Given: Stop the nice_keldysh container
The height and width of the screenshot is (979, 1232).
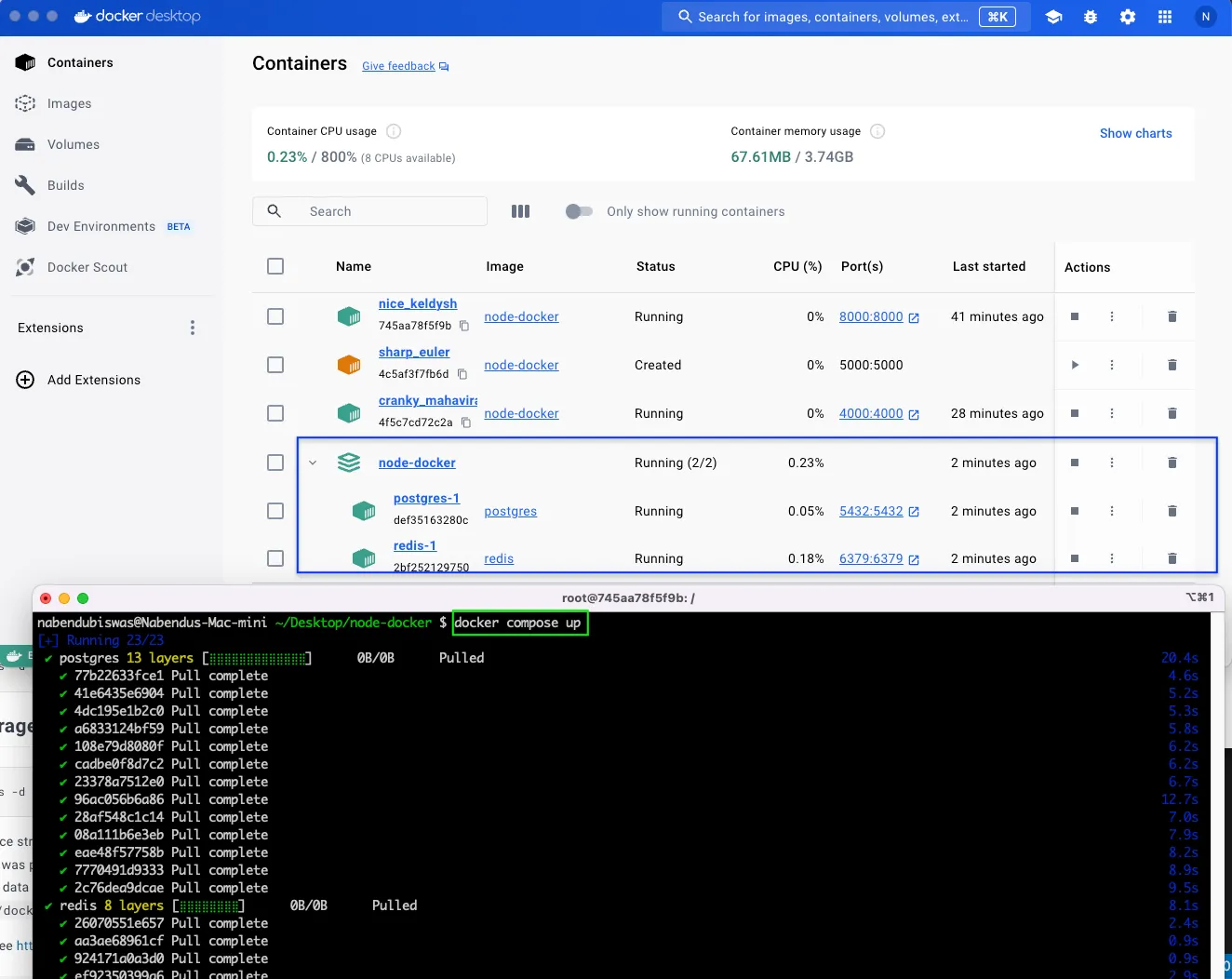Looking at the screenshot, I should 1075,316.
